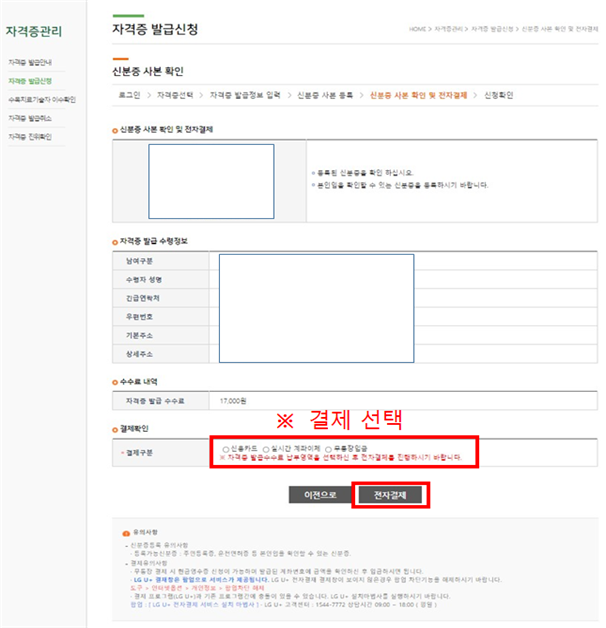
Task: Select the 신용카드 payment radio button
Action: pos(225,449)
